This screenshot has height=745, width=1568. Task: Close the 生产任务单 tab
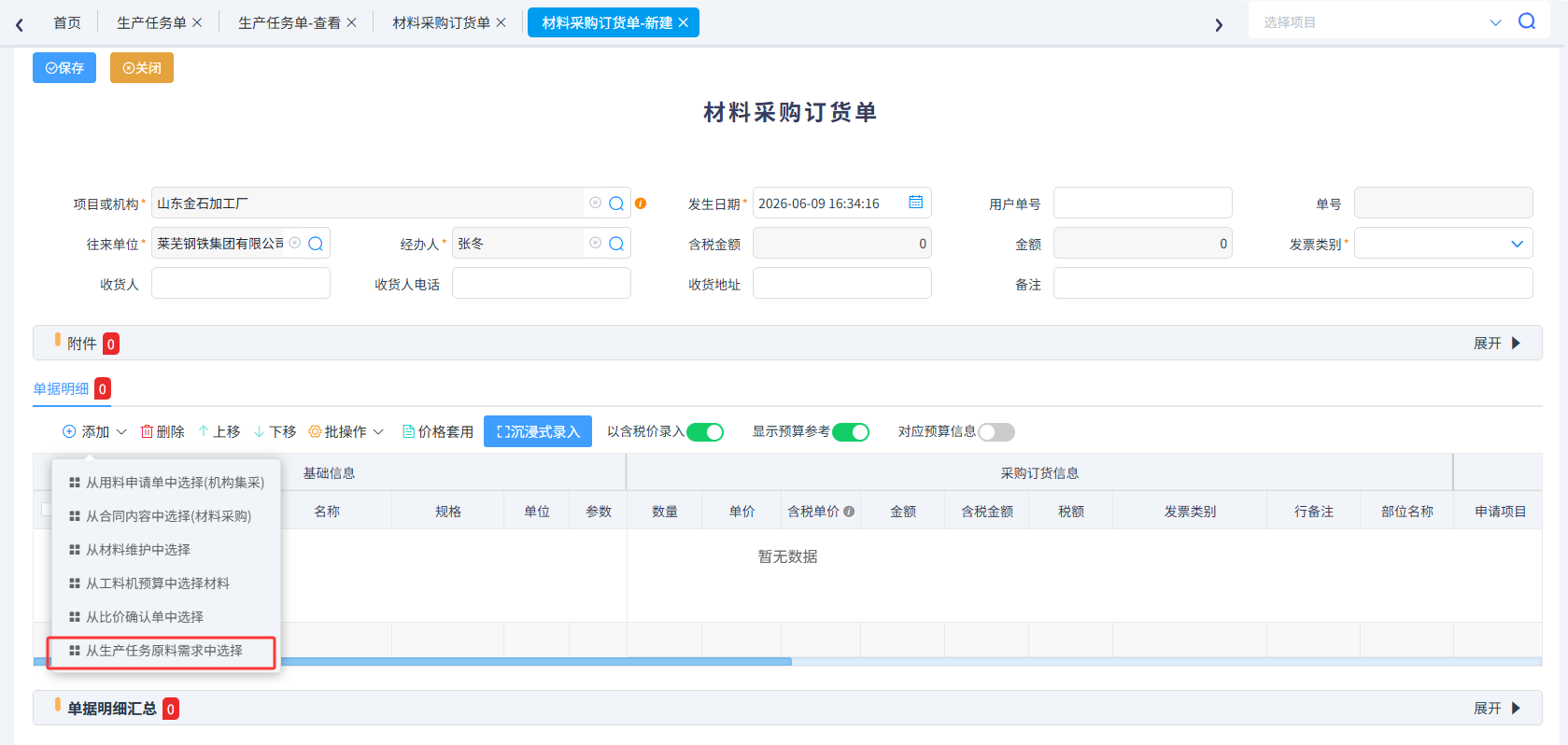(197, 22)
